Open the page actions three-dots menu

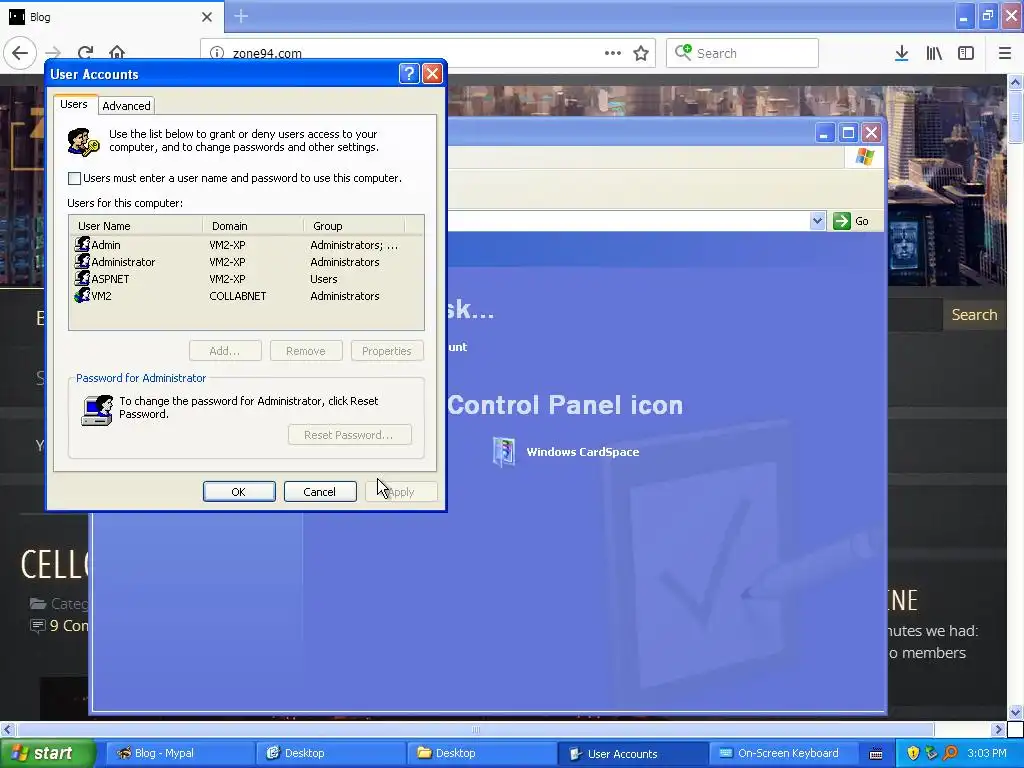click(x=613, y=53)
